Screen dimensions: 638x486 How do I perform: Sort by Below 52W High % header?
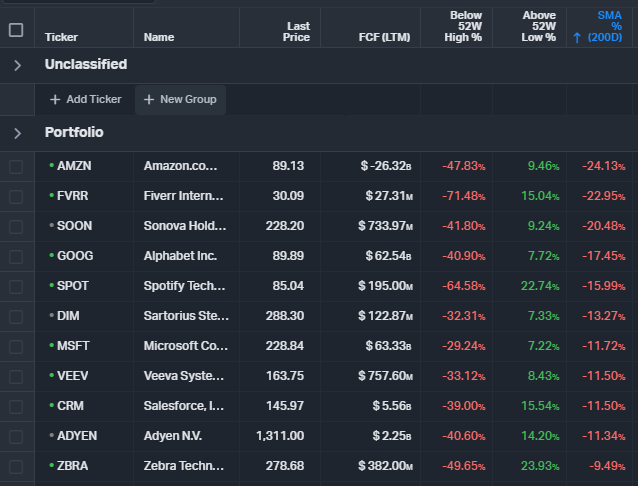coord(463,26)
